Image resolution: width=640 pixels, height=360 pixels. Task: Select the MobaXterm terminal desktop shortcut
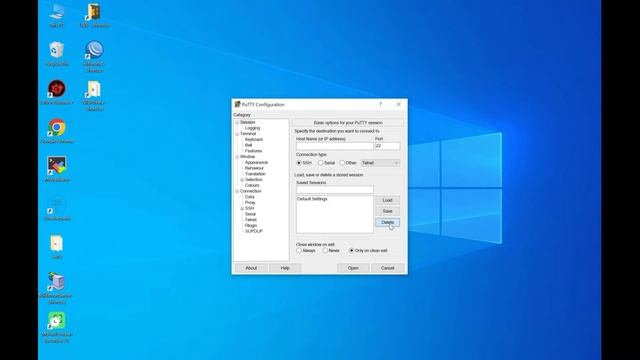pyautogui.click(x=57, y=166)
